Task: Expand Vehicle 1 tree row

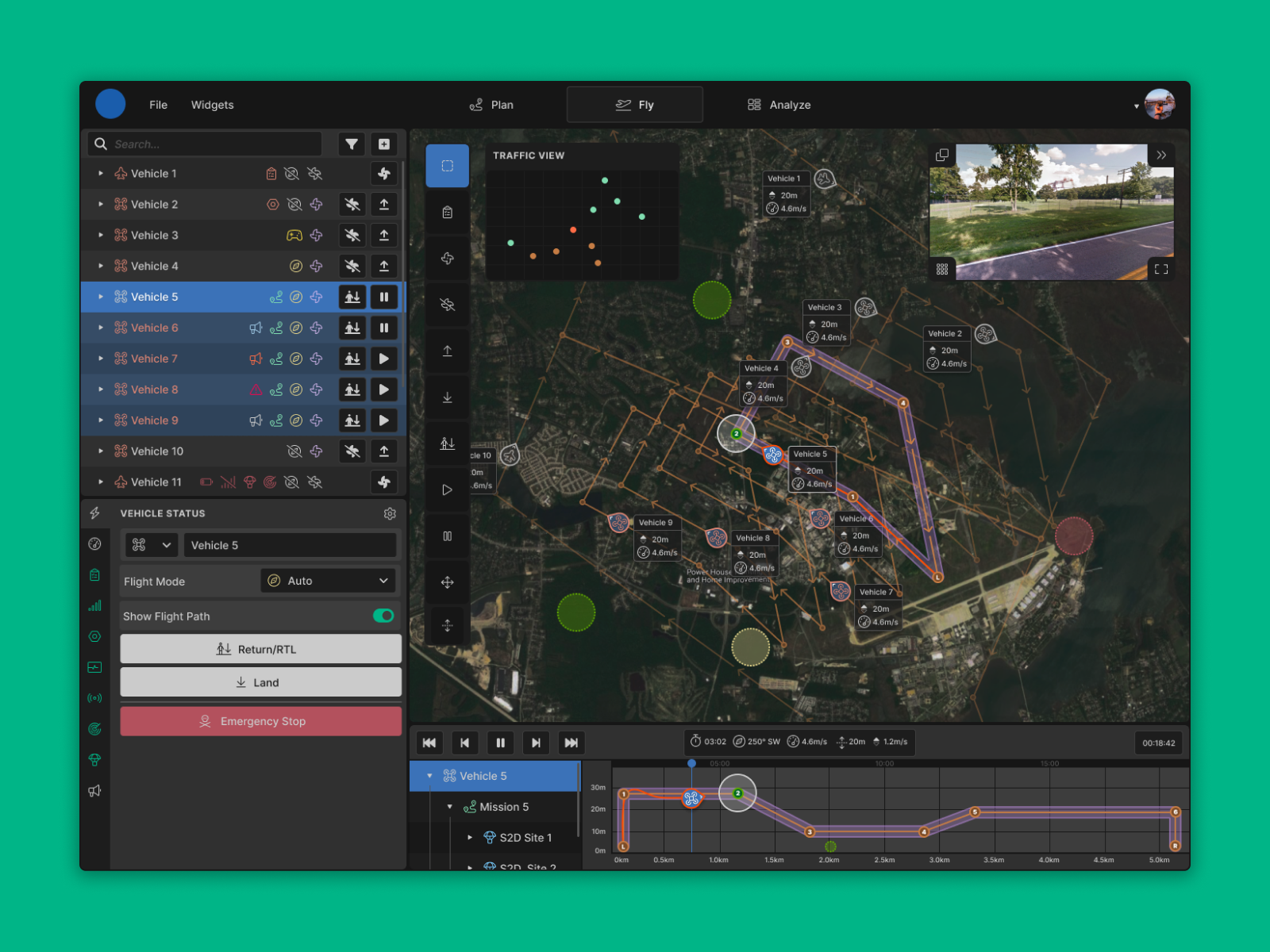Action: (x=101, y=174)
